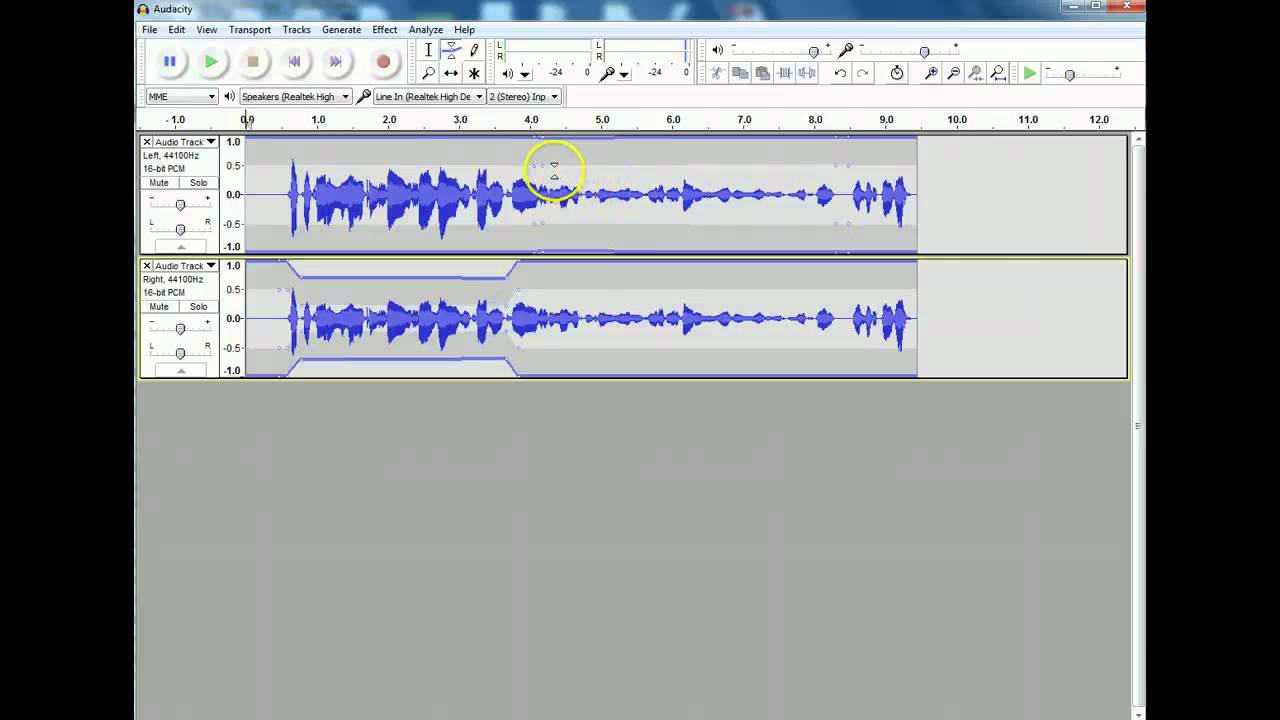Click Skip to End button
1280x720 pixels.
tap(336, 62)
